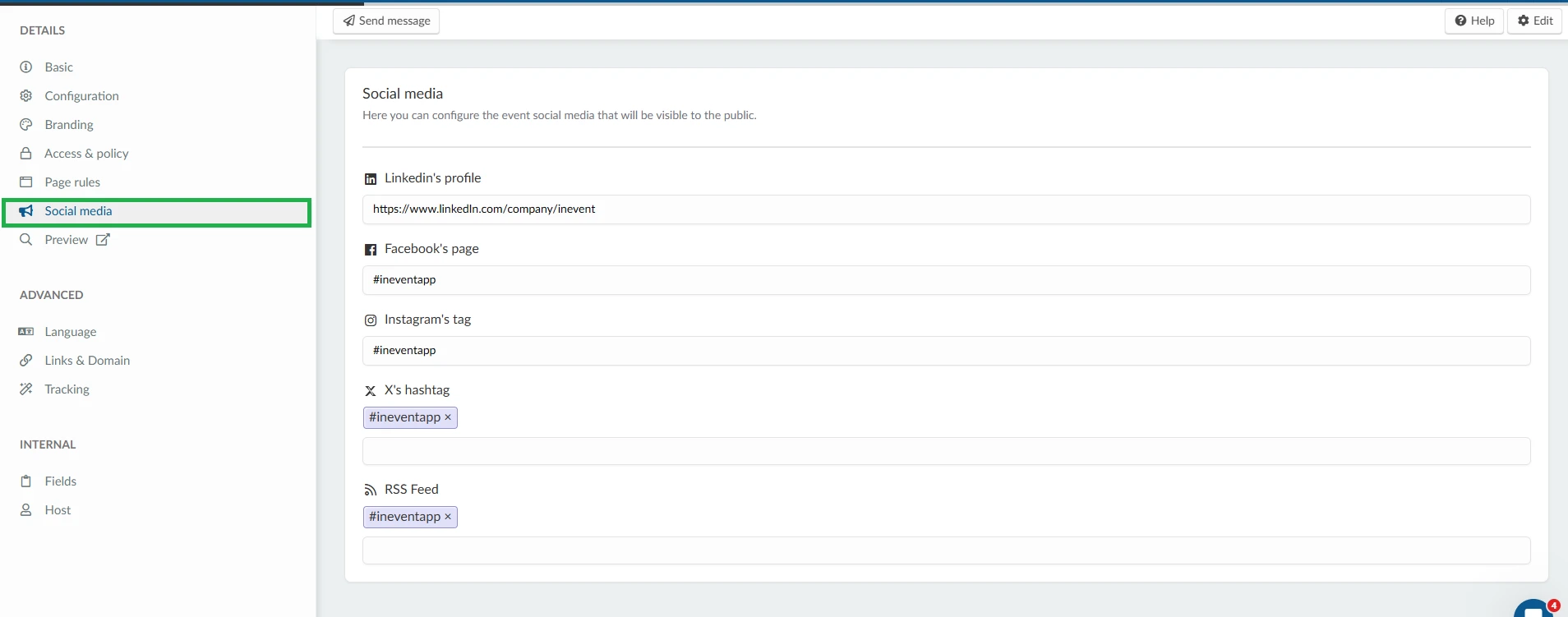
Task: Click the Facebook's page input field
Action: click(946, 280)
